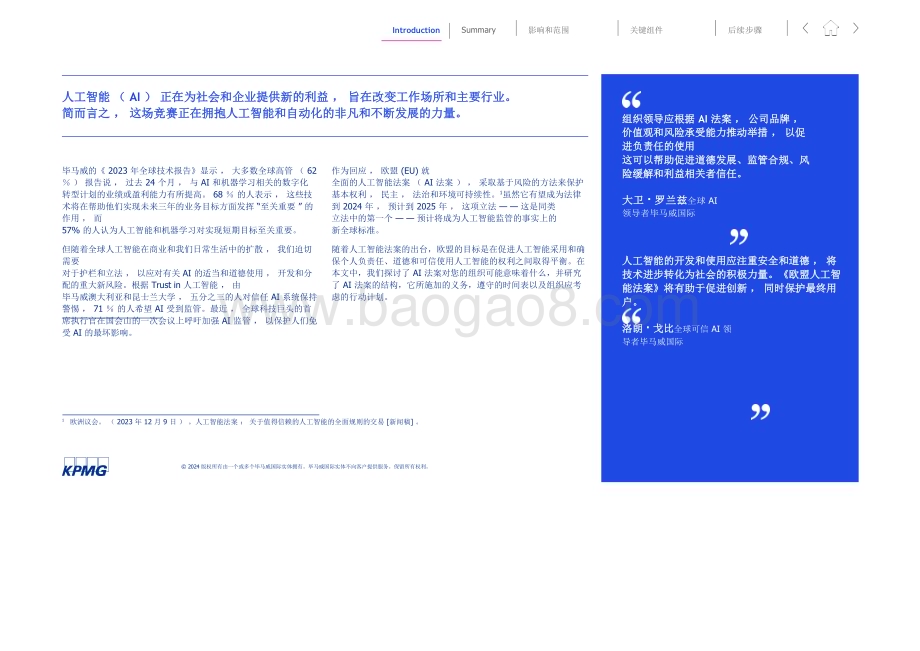Screen dimensions: 920x651
Task: Click the copyright notice © 2024
Action: point(305,467)
